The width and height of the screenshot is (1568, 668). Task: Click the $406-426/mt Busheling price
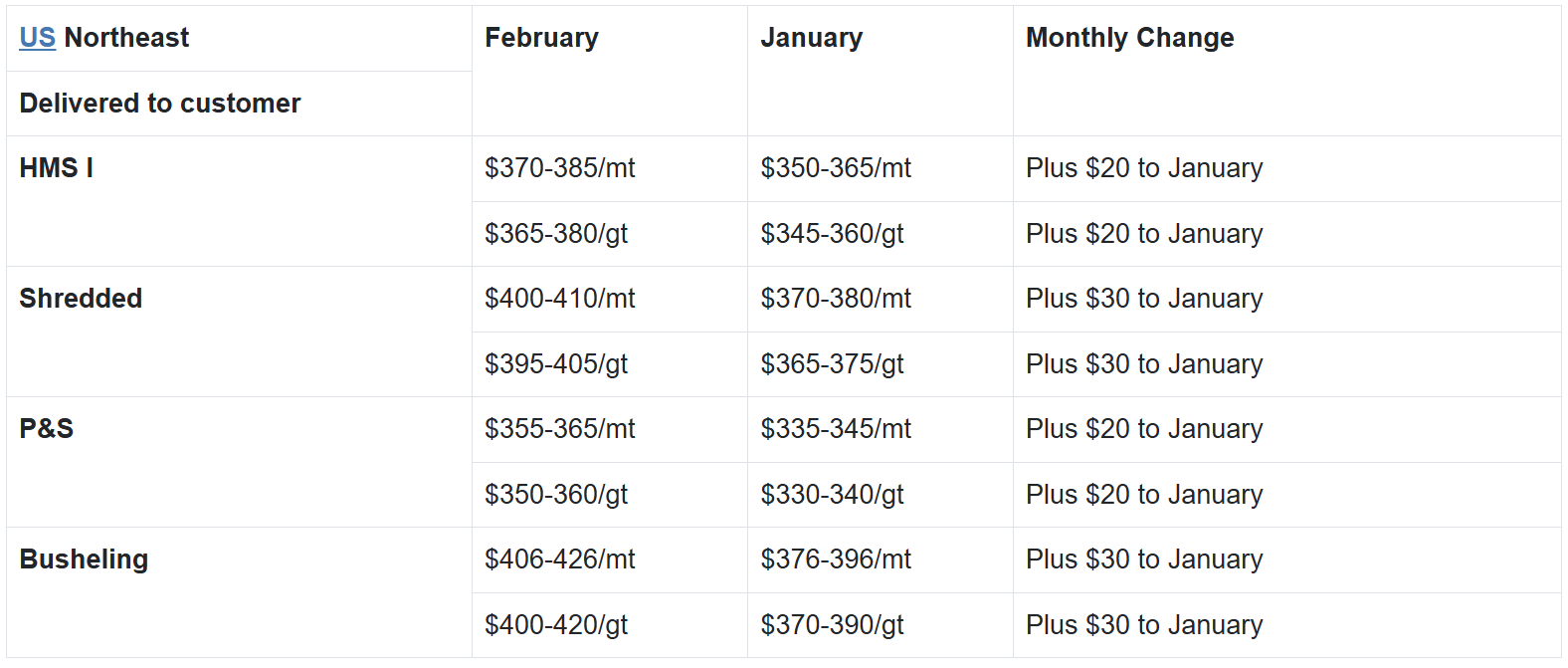coord(559,559)
